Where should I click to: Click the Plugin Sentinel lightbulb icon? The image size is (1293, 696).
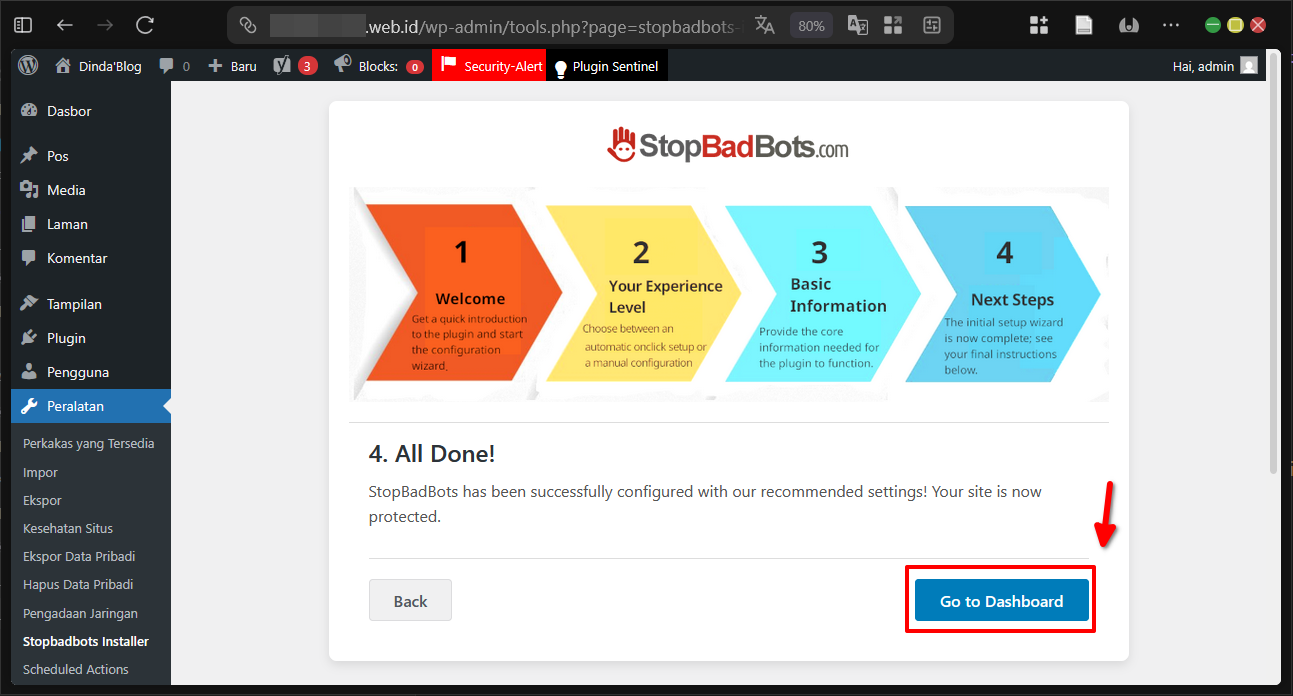[560, 65]
